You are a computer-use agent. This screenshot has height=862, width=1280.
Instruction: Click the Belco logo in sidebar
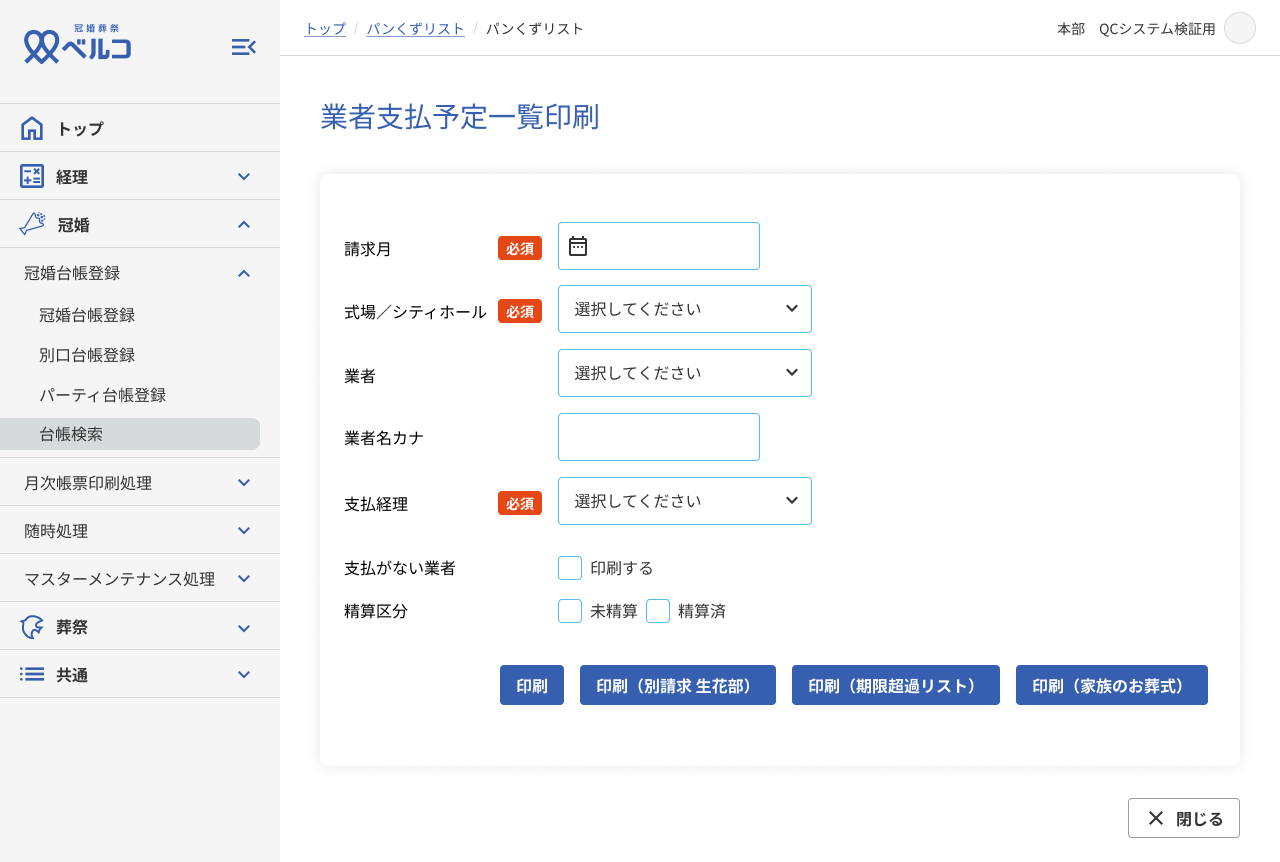[x=78, y=45]
